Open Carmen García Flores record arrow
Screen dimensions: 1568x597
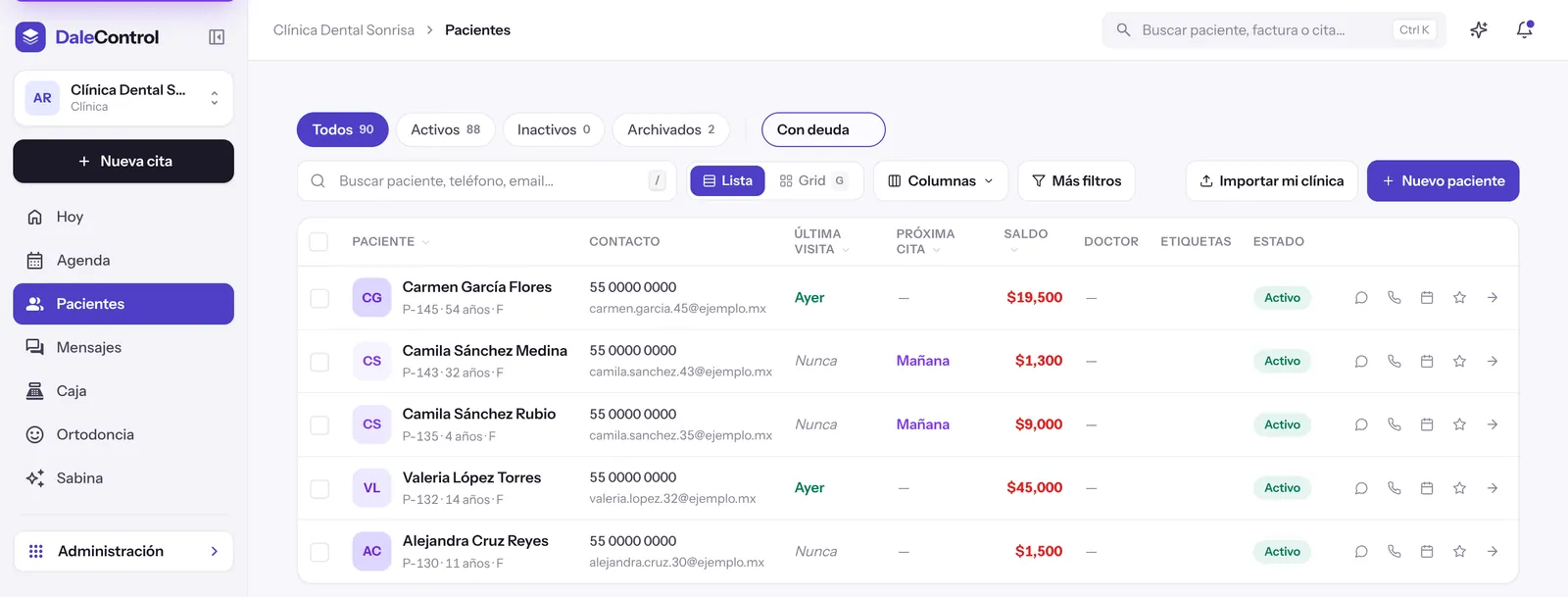point(1493,298)
